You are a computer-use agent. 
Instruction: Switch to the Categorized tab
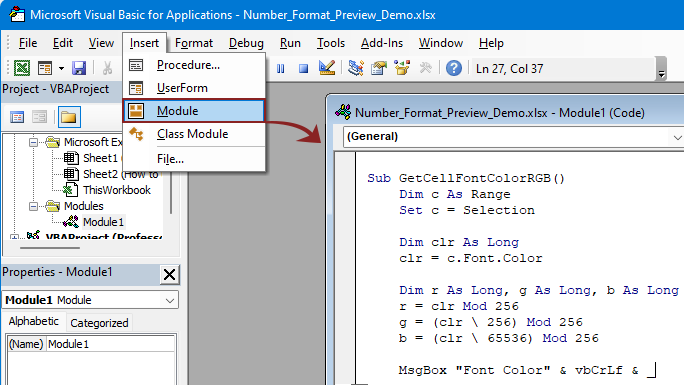click(x=99, y=323)
